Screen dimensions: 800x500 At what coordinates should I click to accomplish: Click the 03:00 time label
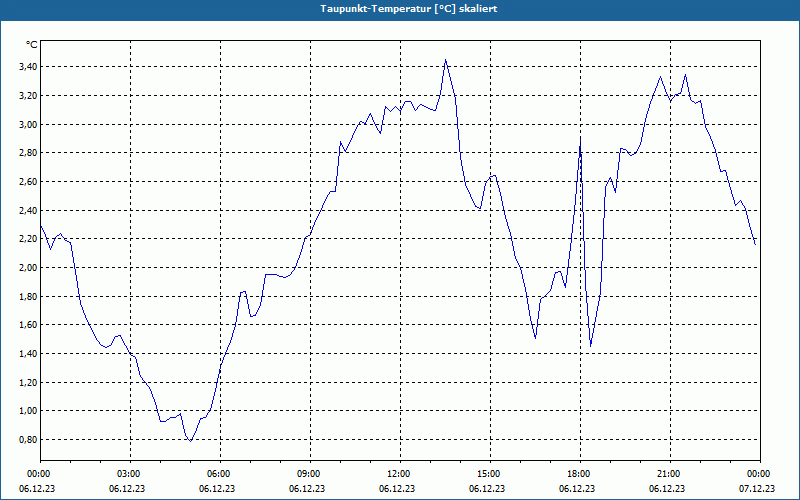pyautogui.click(x=130, y=474)
